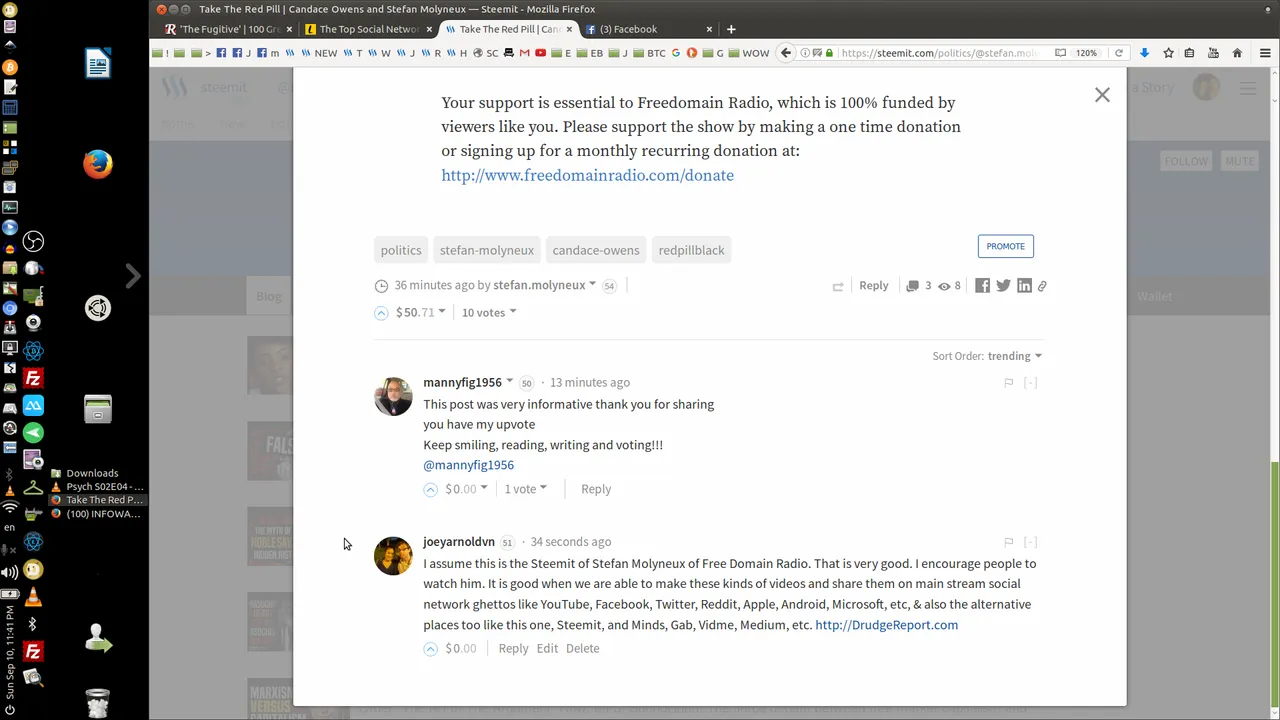Copy post link chain icon
This screenshot has width=1280, height=720.
1042,286
